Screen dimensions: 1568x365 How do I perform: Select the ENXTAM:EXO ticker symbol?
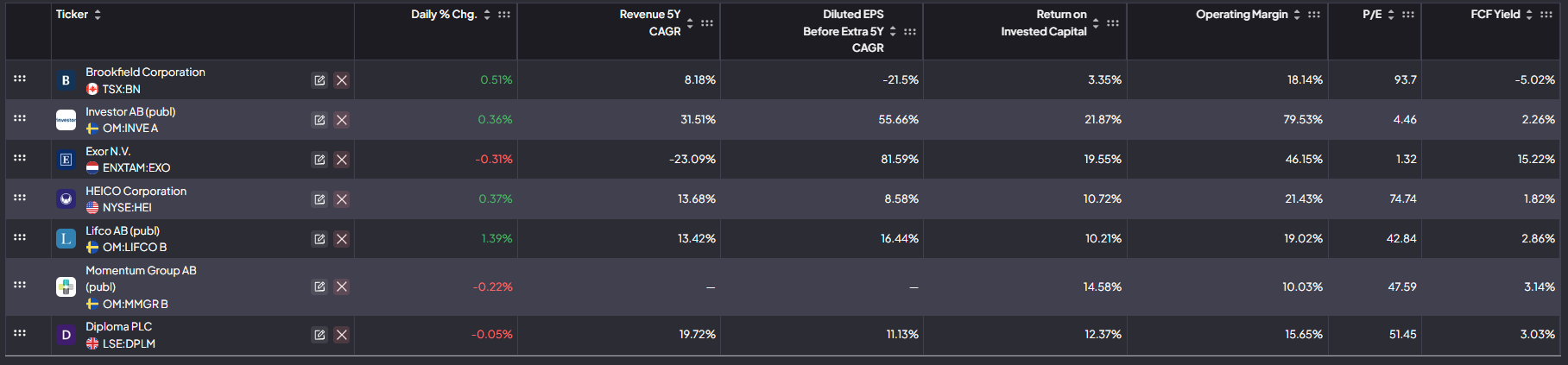coord(136,168)
